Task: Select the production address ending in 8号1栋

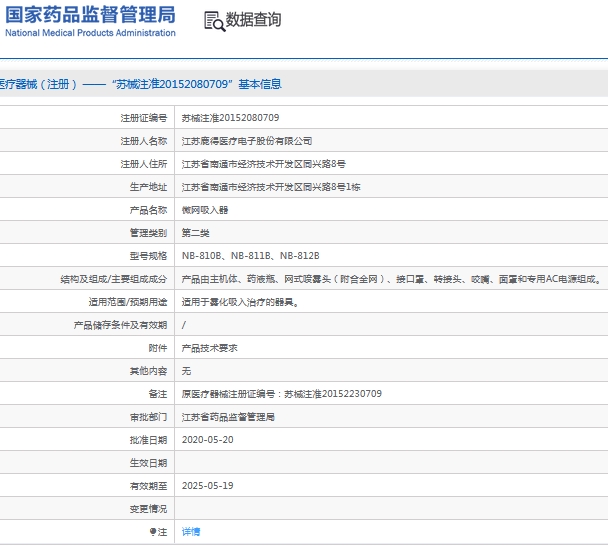Action: [271, 187]
